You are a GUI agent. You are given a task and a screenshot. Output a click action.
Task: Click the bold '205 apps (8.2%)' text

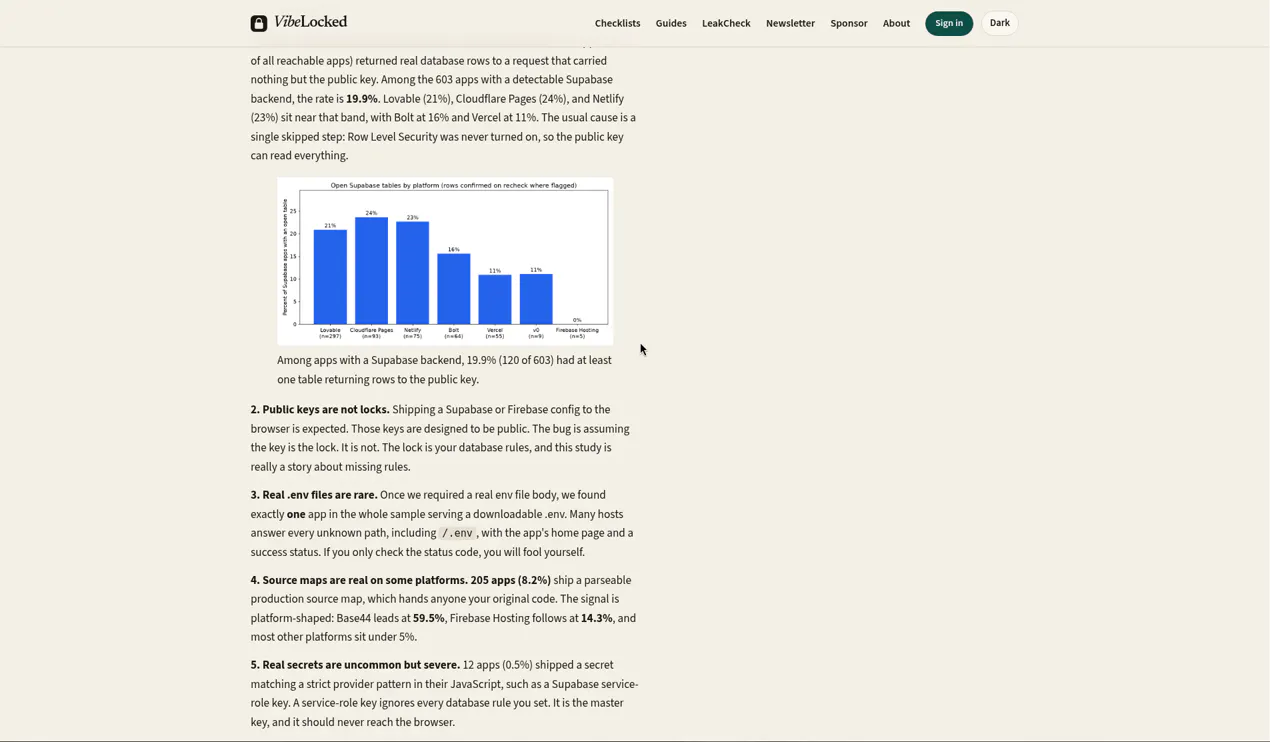point(511,580)
